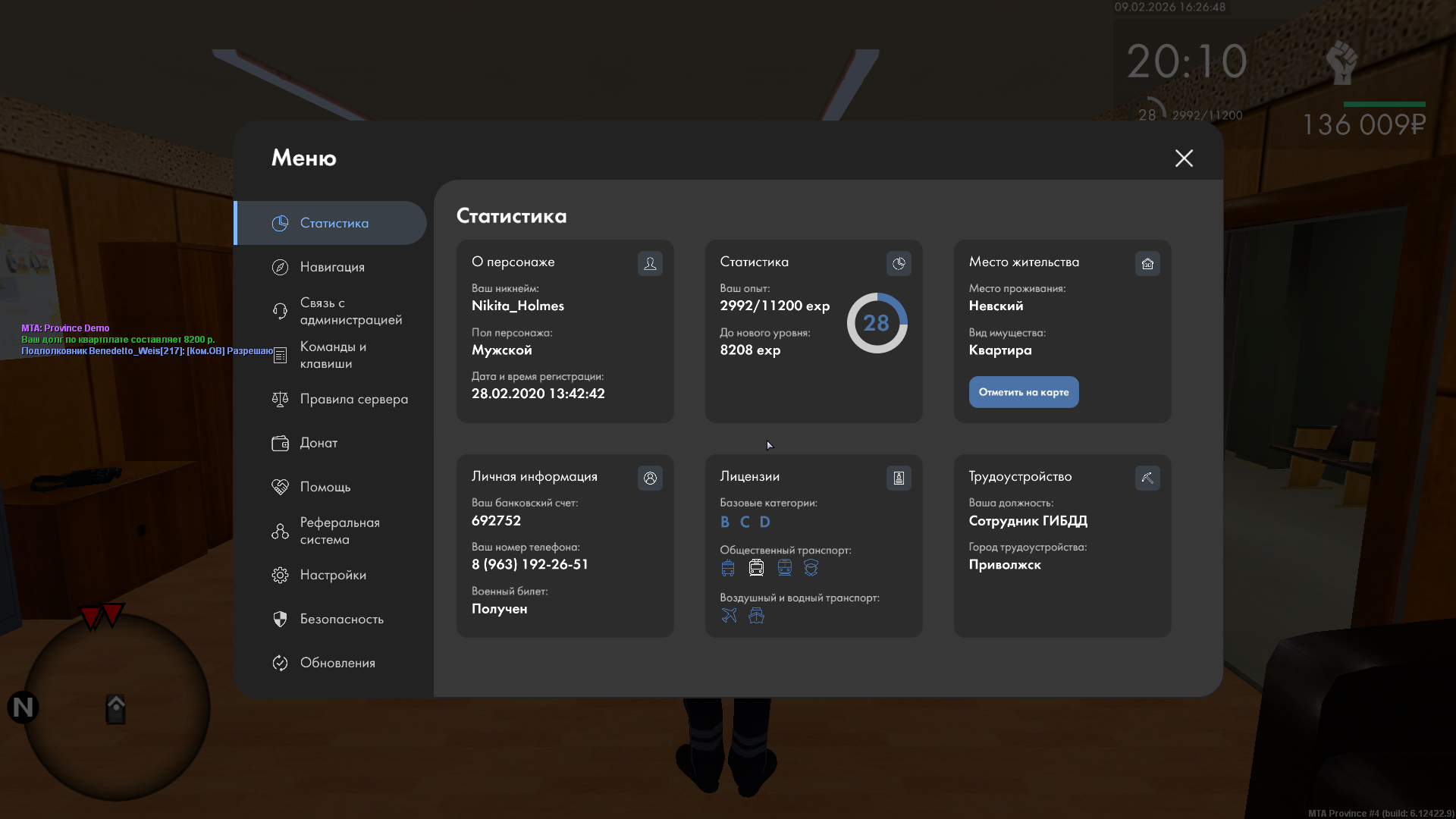
Task: Open the Навигация menu section
Action: [332, 267]
